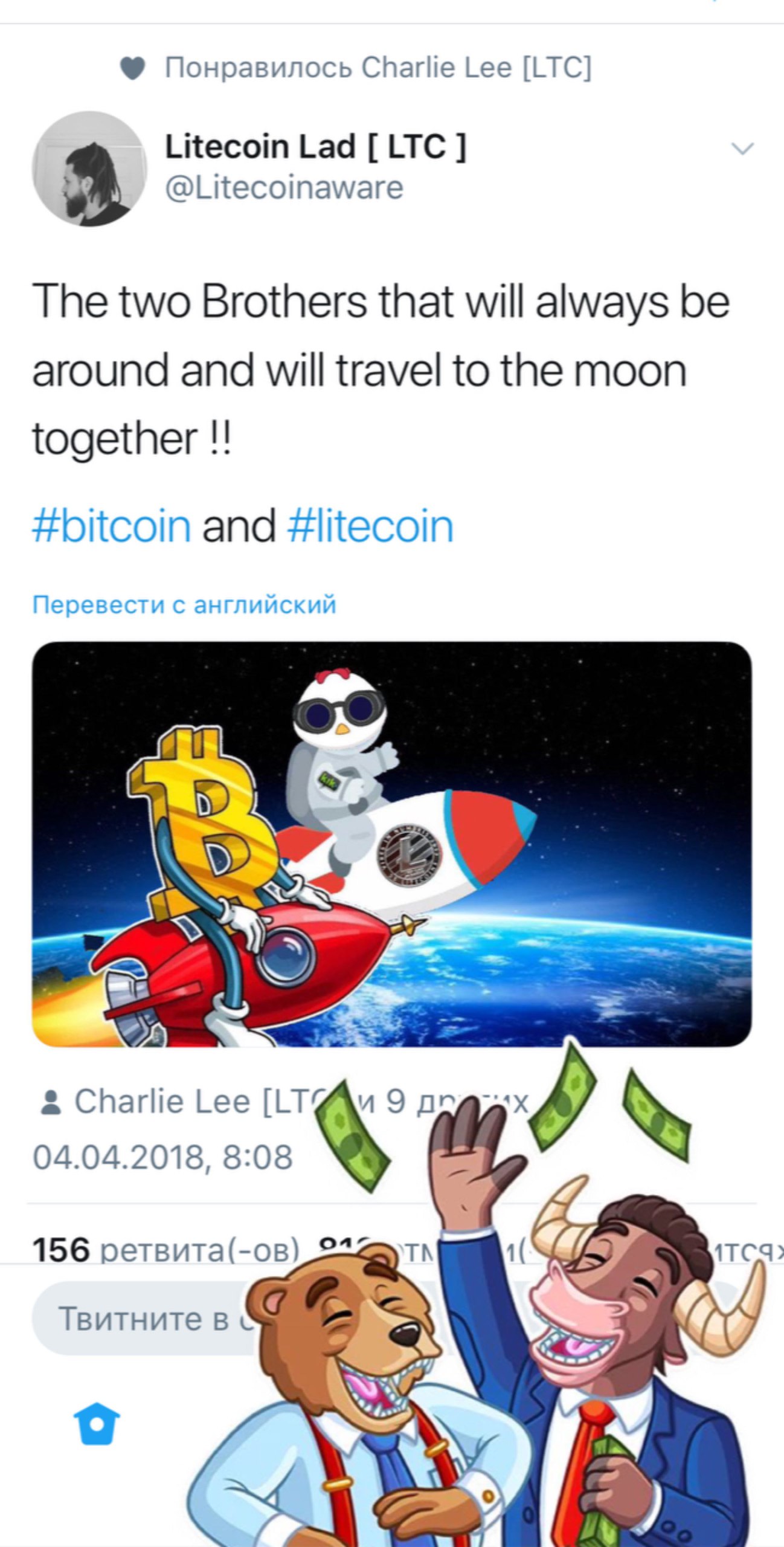
Task: Translate tweet via Перевести с английский
Action: pos(184,604)
